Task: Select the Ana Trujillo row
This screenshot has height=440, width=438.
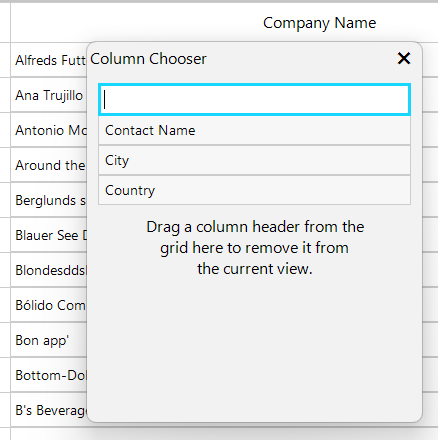Action: [x=49, y=95]
